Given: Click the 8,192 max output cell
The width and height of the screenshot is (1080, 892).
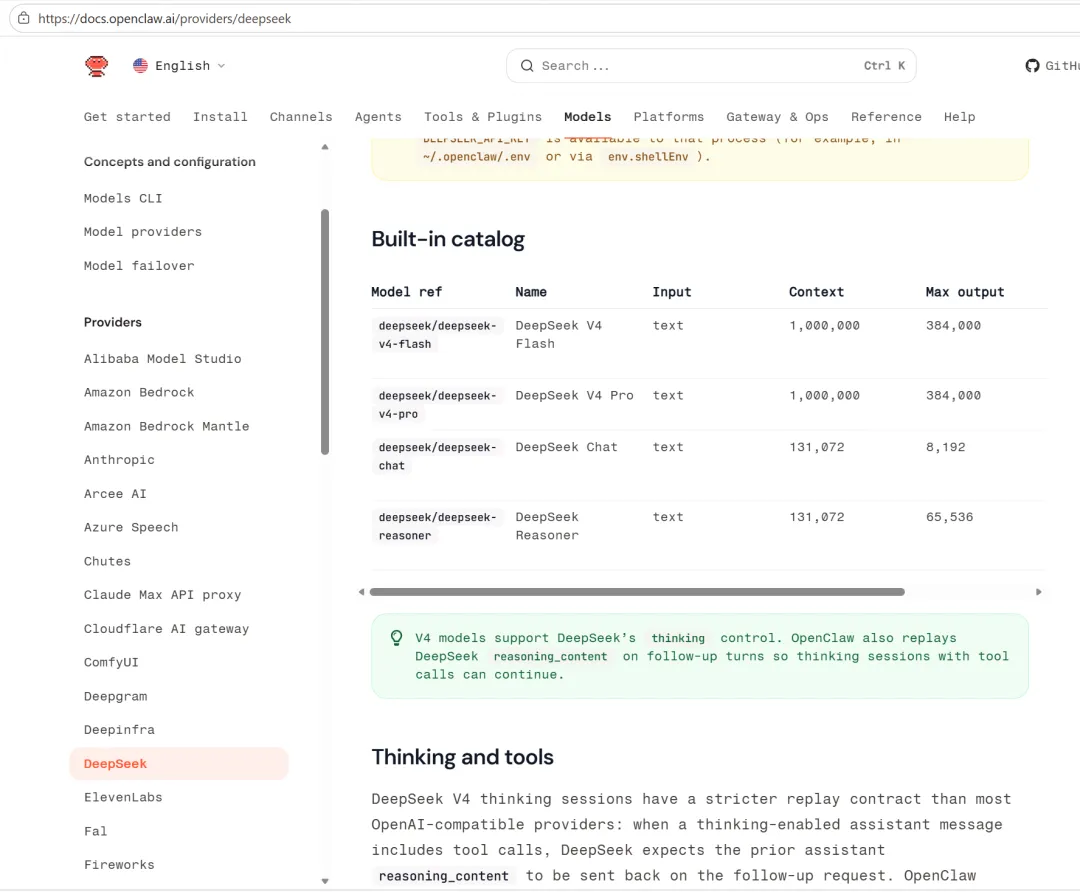Looking at the screenshot, I should (x=945, y=447).
